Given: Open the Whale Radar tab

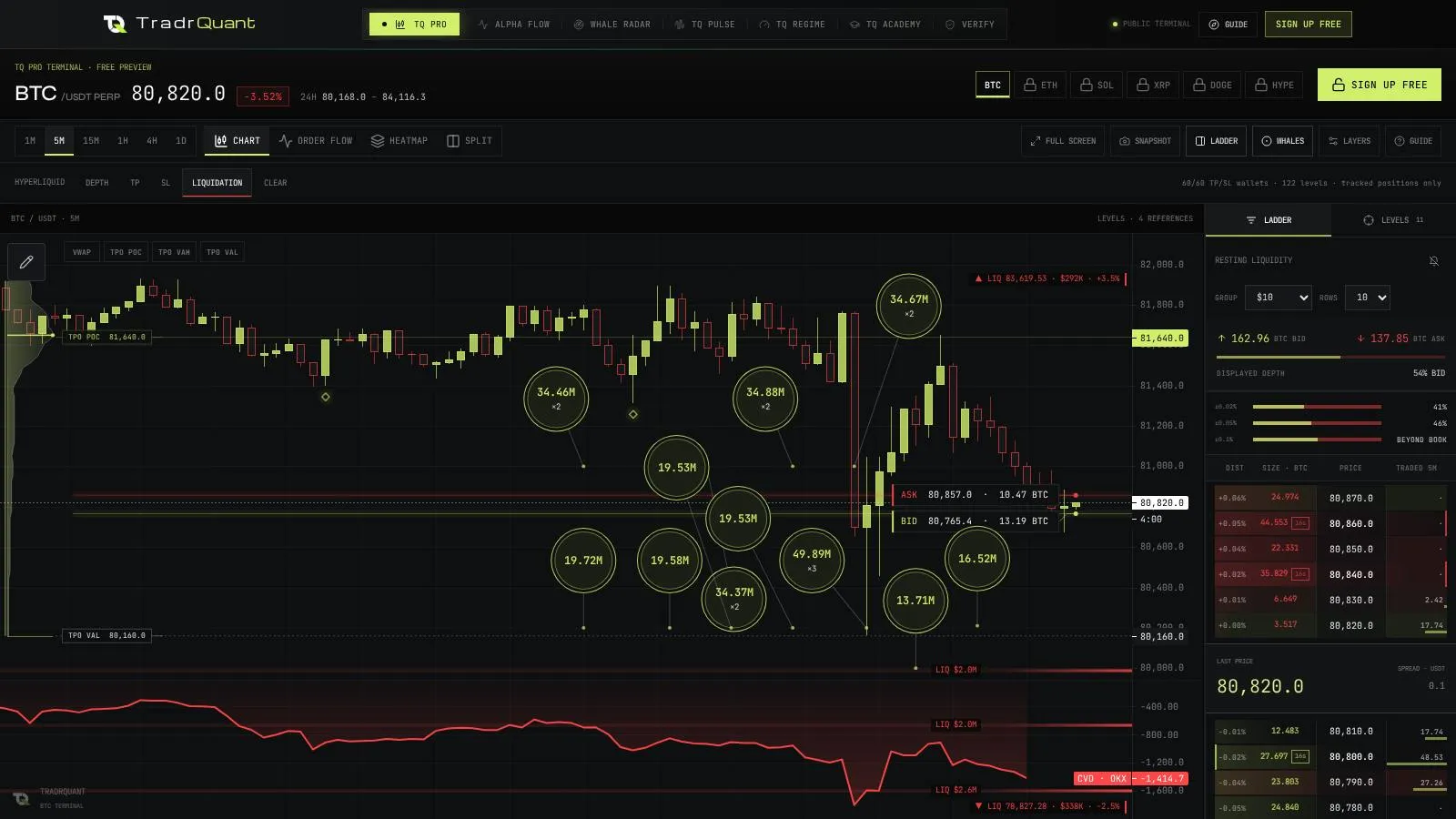Looking at the screenshot, I should point(612,25).
